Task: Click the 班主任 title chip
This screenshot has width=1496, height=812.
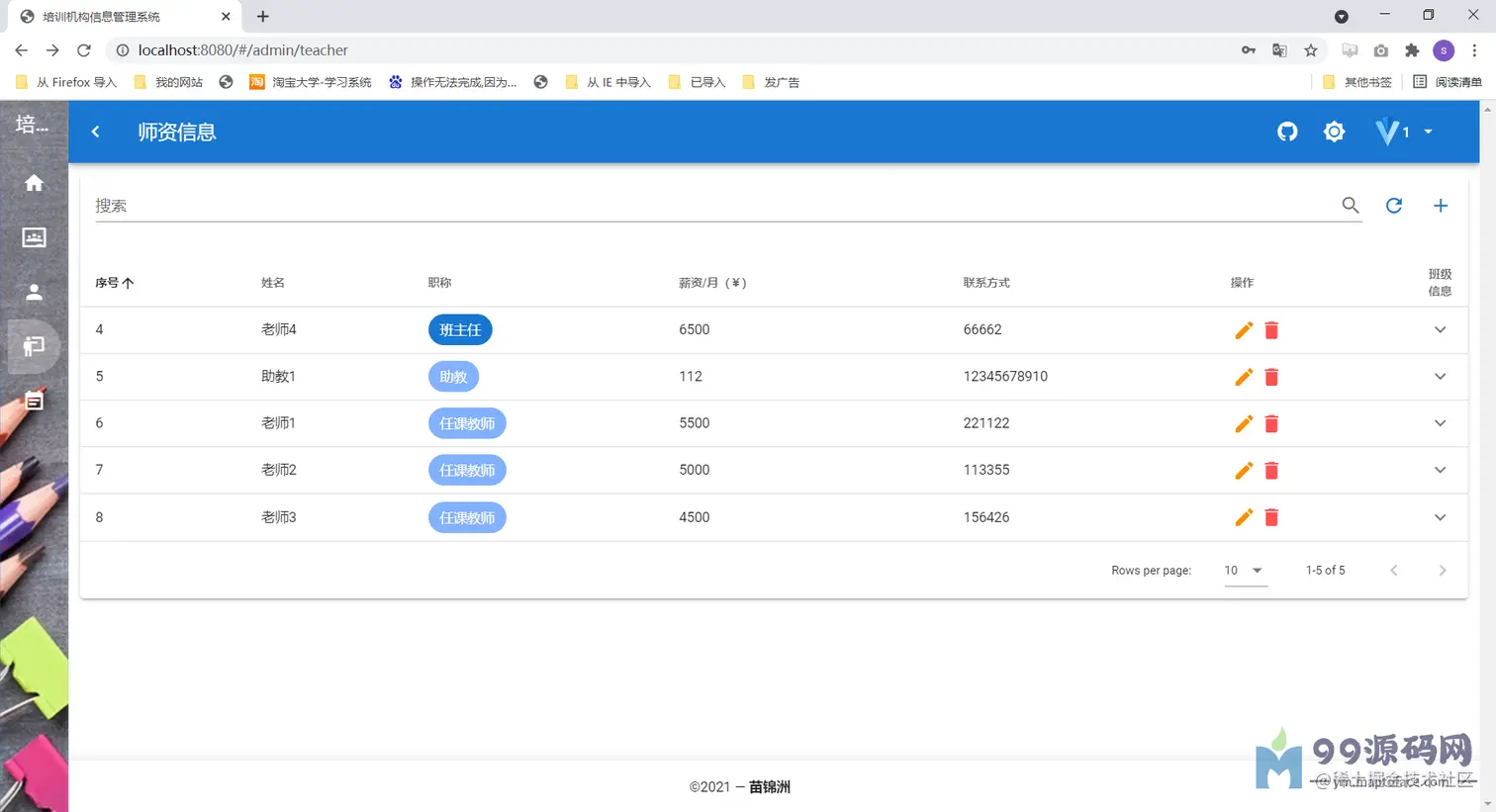Action: pos(460,329)
